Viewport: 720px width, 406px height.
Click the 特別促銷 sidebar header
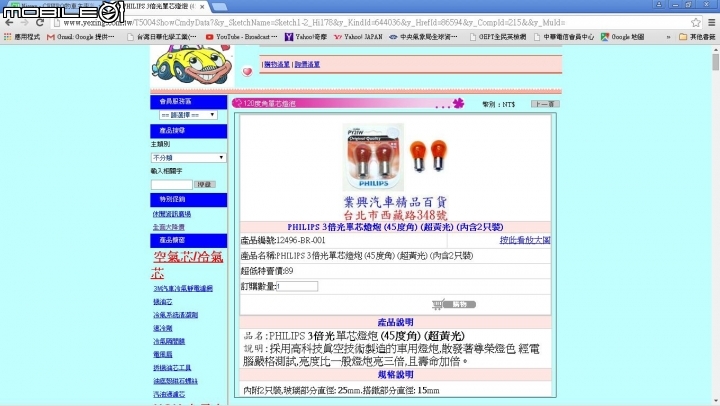(x=188, y=199)
